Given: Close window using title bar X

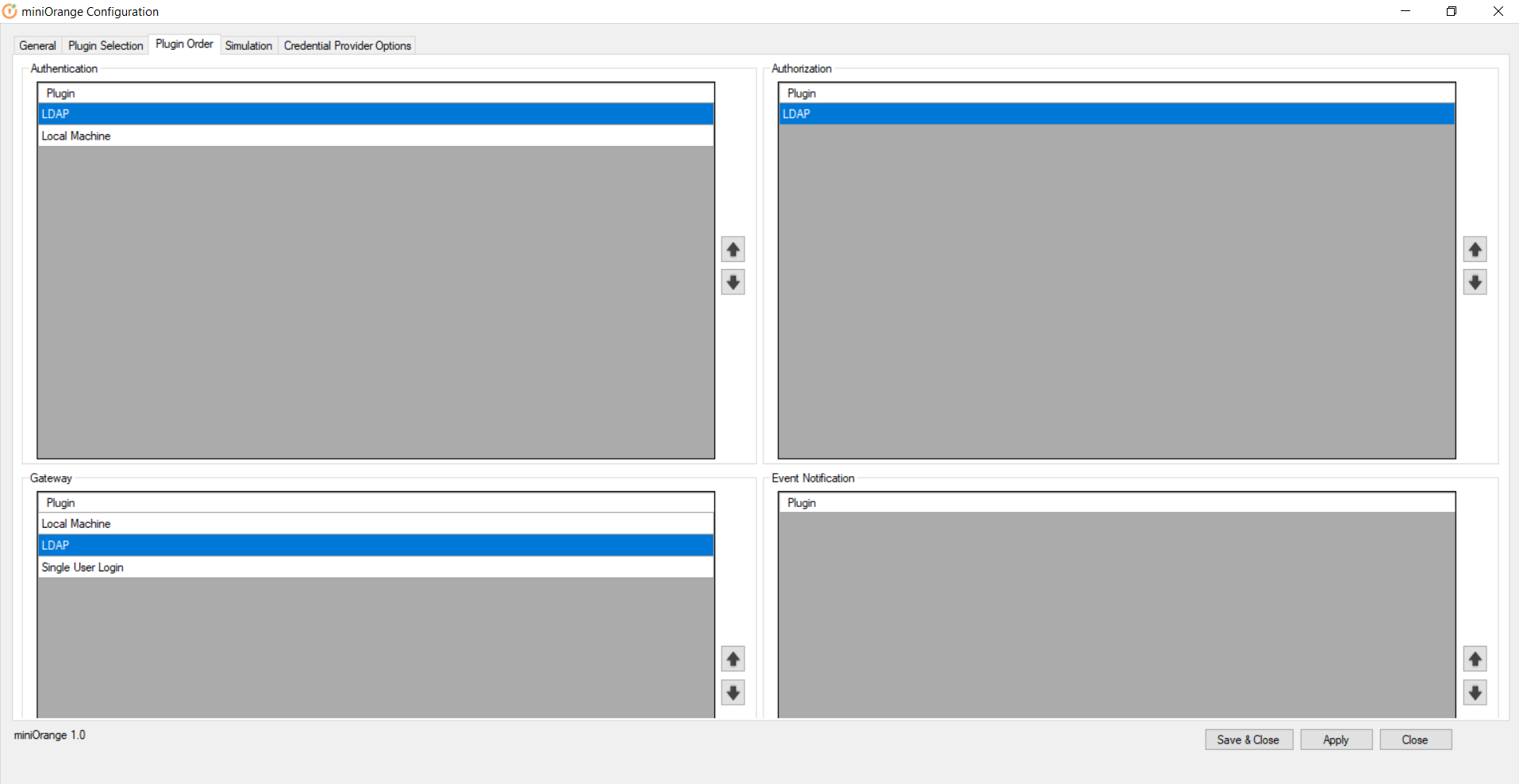Looking at the screenshot, I should pos(1498,11).
